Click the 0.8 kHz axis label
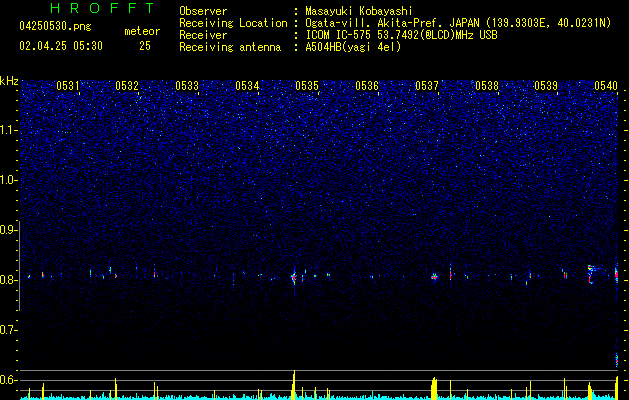This screenshot has height=400, width=629. pyautogui.click(x=9, y=280)
